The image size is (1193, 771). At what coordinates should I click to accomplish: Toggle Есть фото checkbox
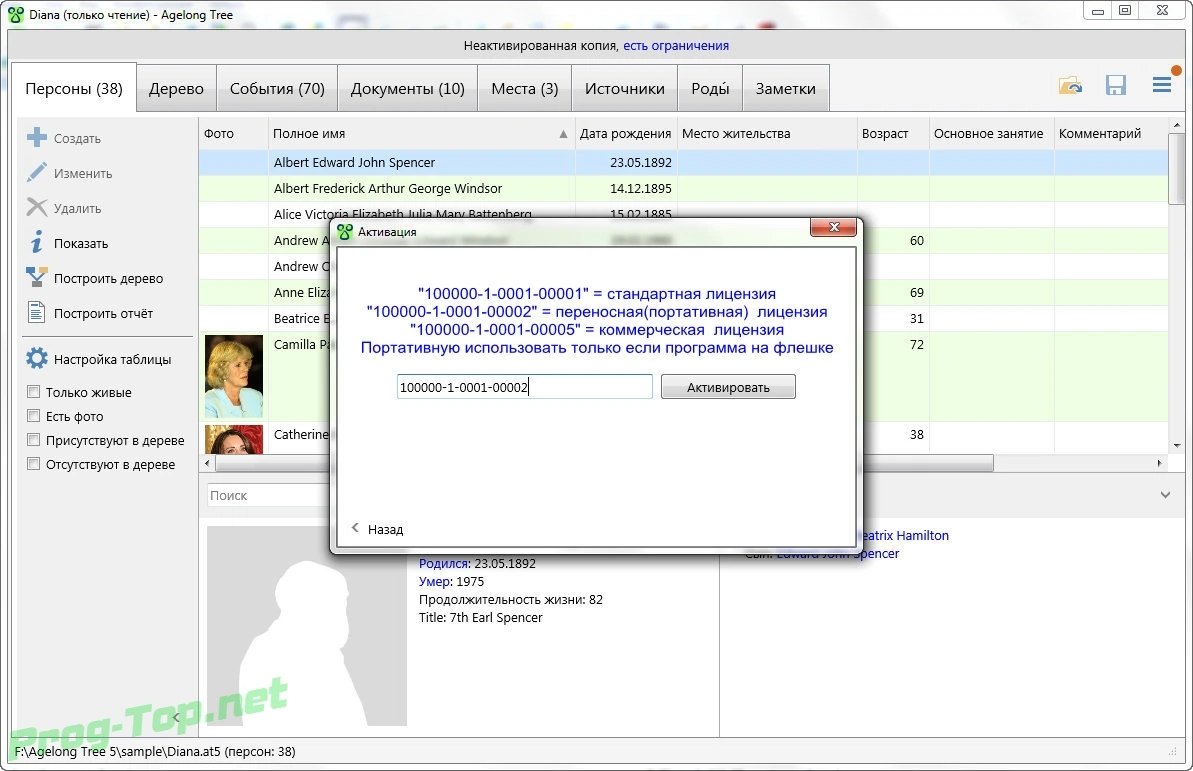[x=33, y=416]
